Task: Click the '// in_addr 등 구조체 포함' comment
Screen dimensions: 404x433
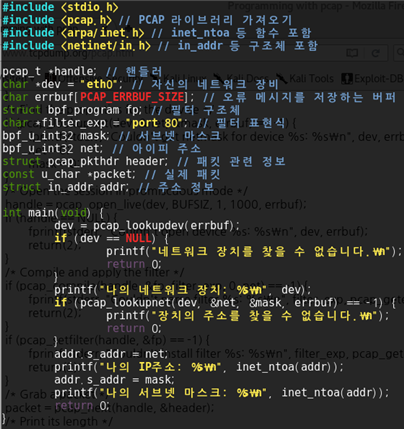Action: pyautogui.click(x=238, y=45)
